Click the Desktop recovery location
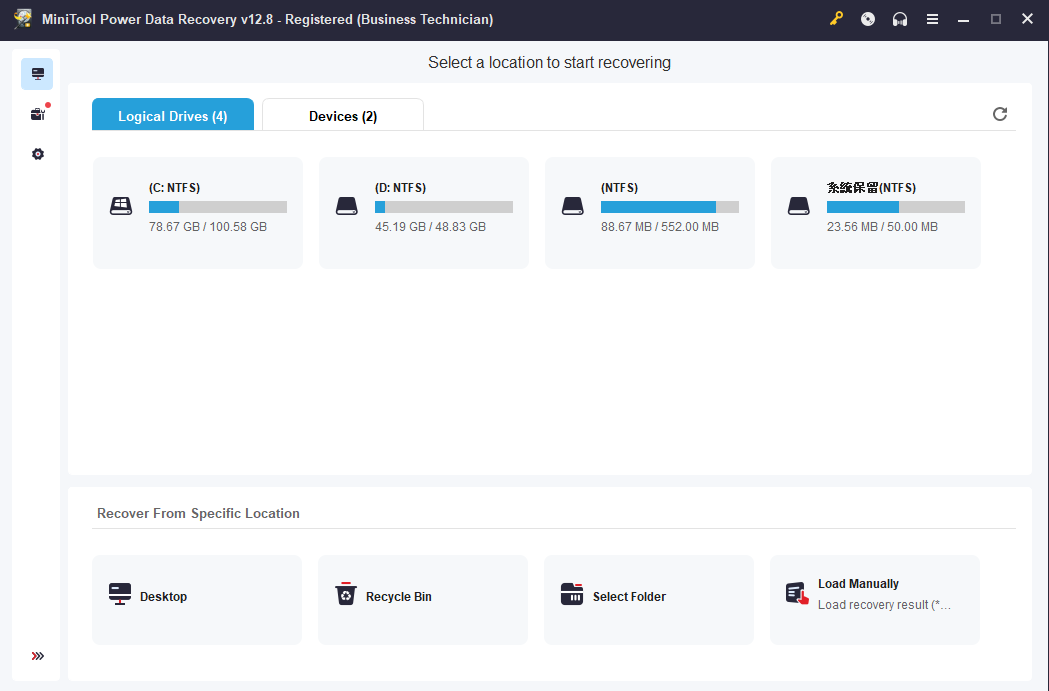The image size is (1049, 691). click(x=197, y=599)
